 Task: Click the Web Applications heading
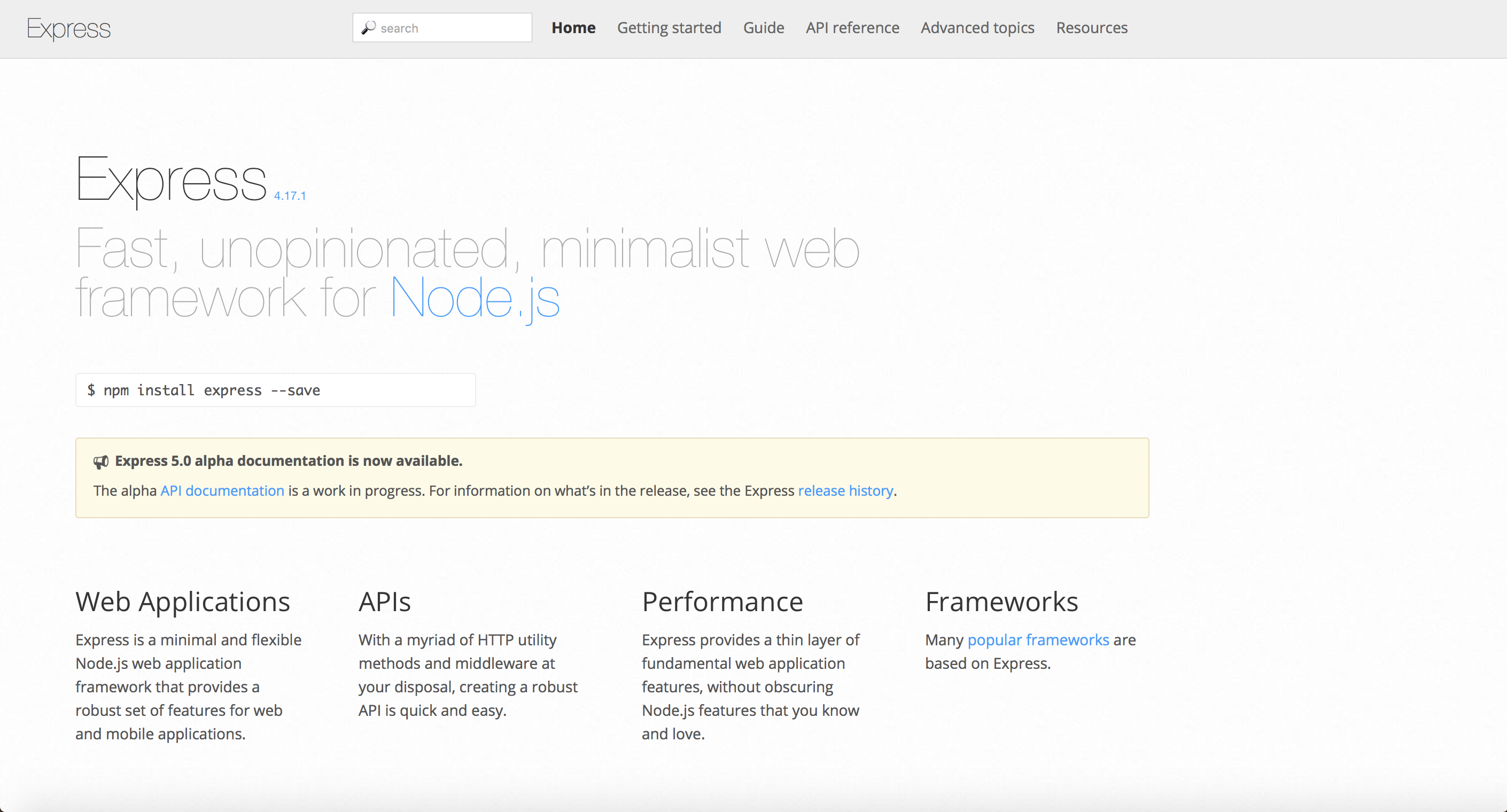point(183,602)
